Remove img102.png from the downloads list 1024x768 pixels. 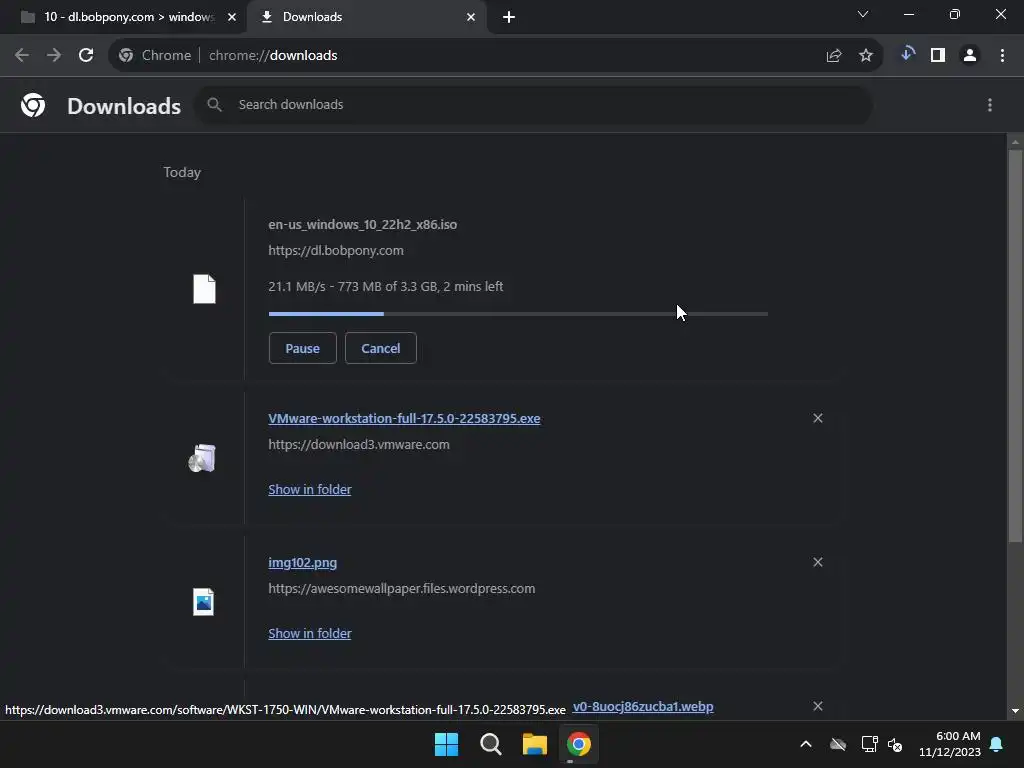click(818, 562)
